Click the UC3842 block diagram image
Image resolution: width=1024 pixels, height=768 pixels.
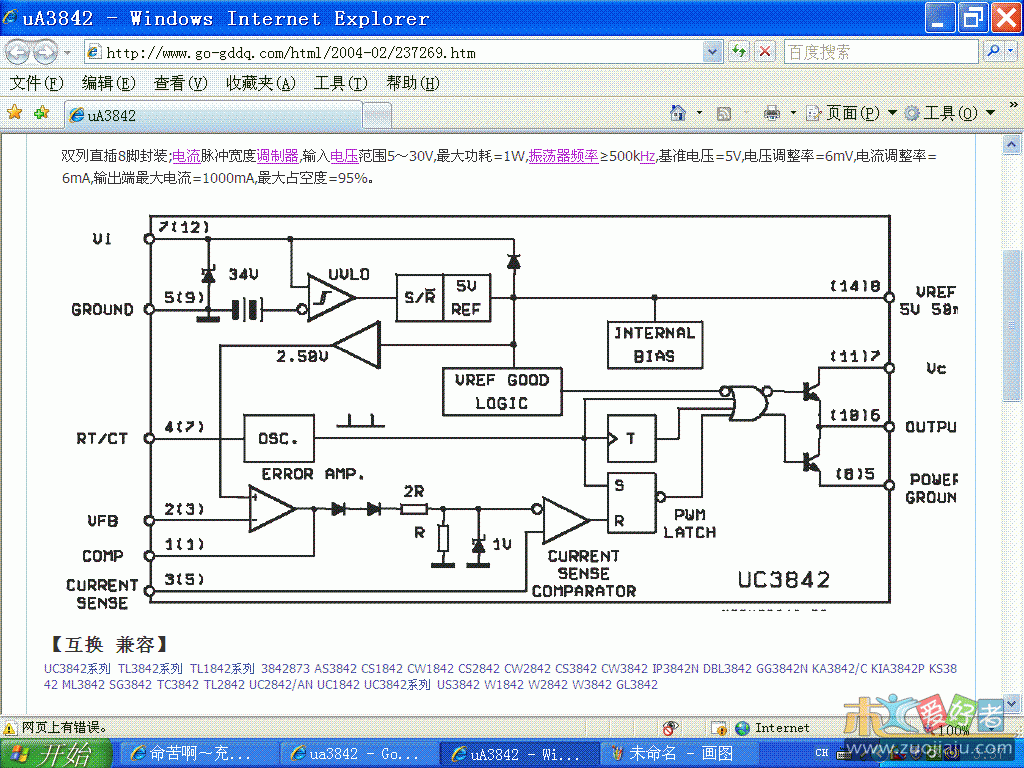point(513,411)
